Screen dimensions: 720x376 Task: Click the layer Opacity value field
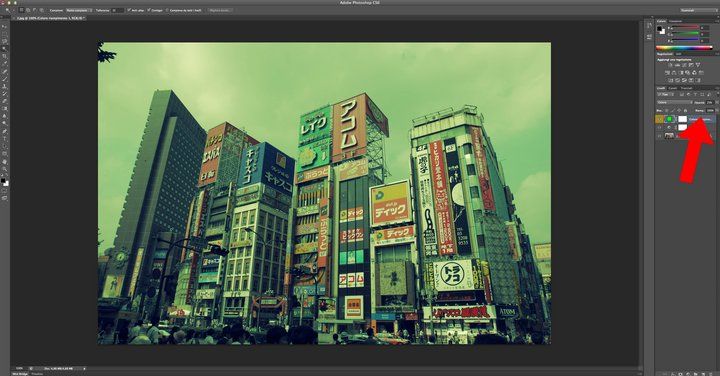709,102
